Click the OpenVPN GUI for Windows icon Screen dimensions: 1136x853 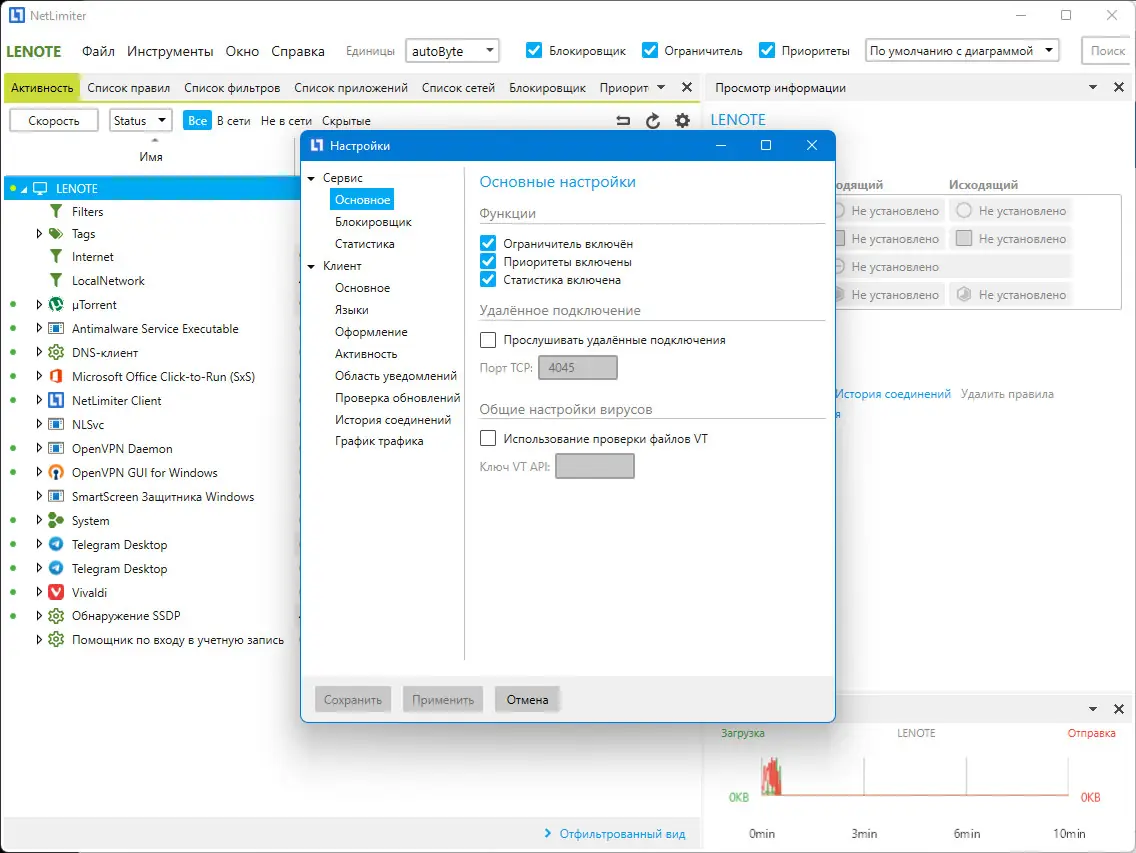(x=56, y=472)
